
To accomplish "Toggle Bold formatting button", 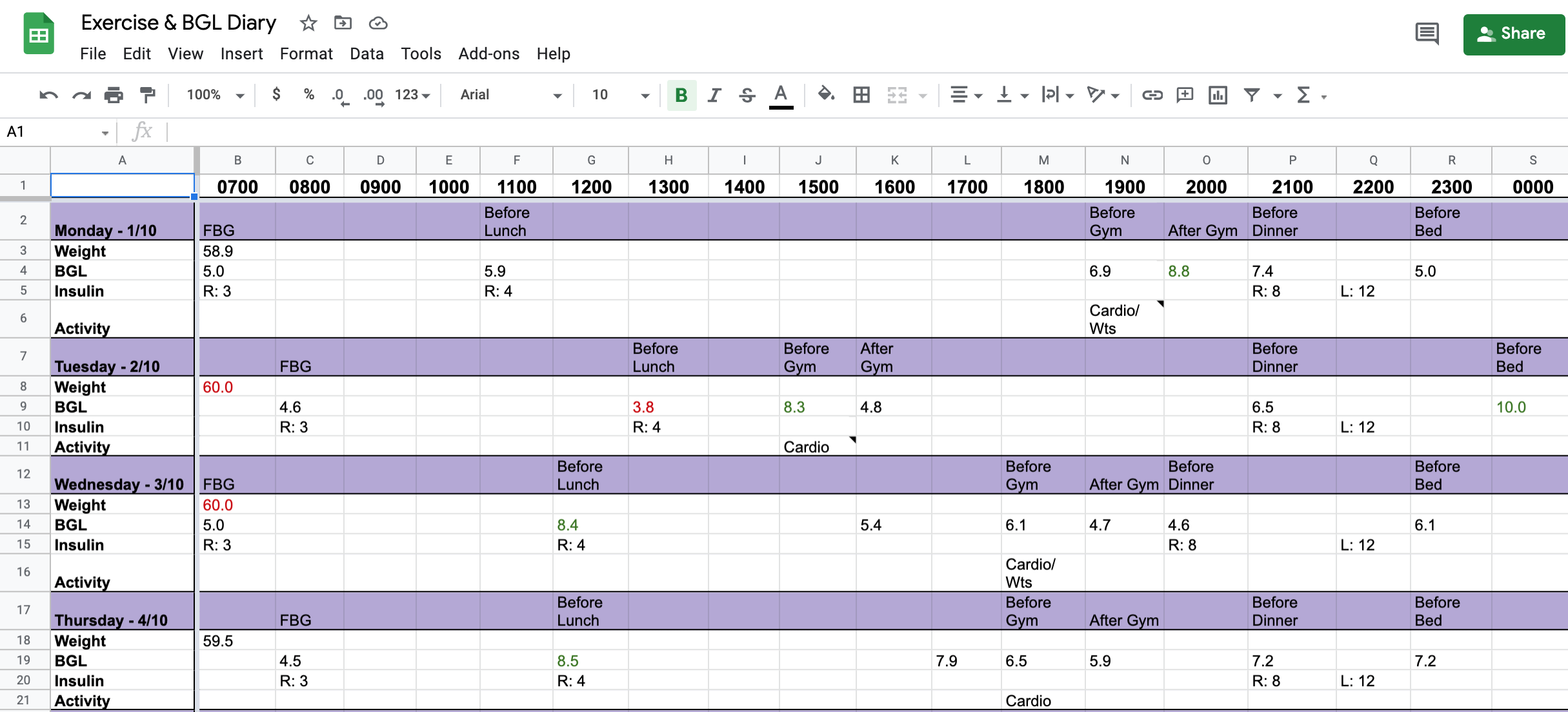I will pyautogui.click(x=681, y=95).
